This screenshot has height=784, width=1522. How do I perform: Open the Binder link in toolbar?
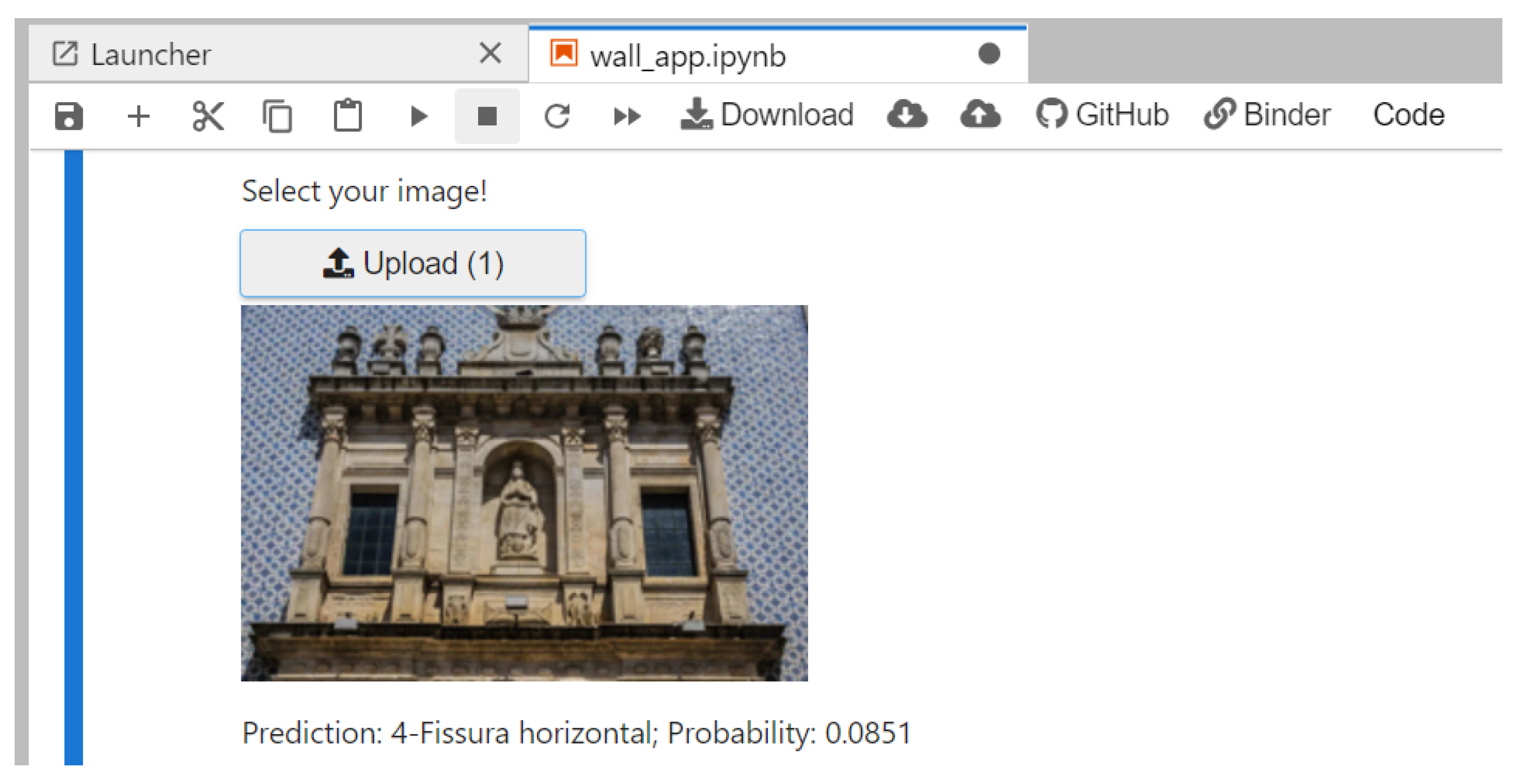(1268, 114)
